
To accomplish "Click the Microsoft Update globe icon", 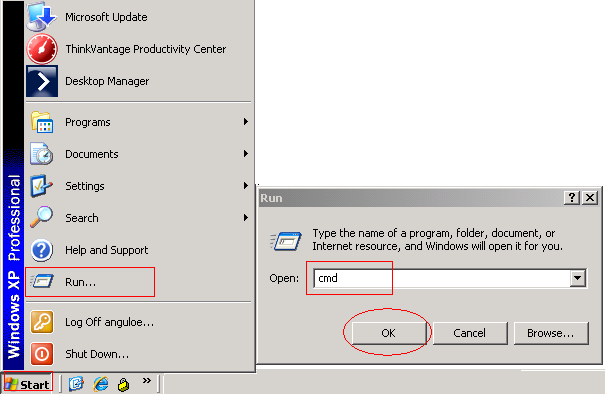I will point(42,17).
